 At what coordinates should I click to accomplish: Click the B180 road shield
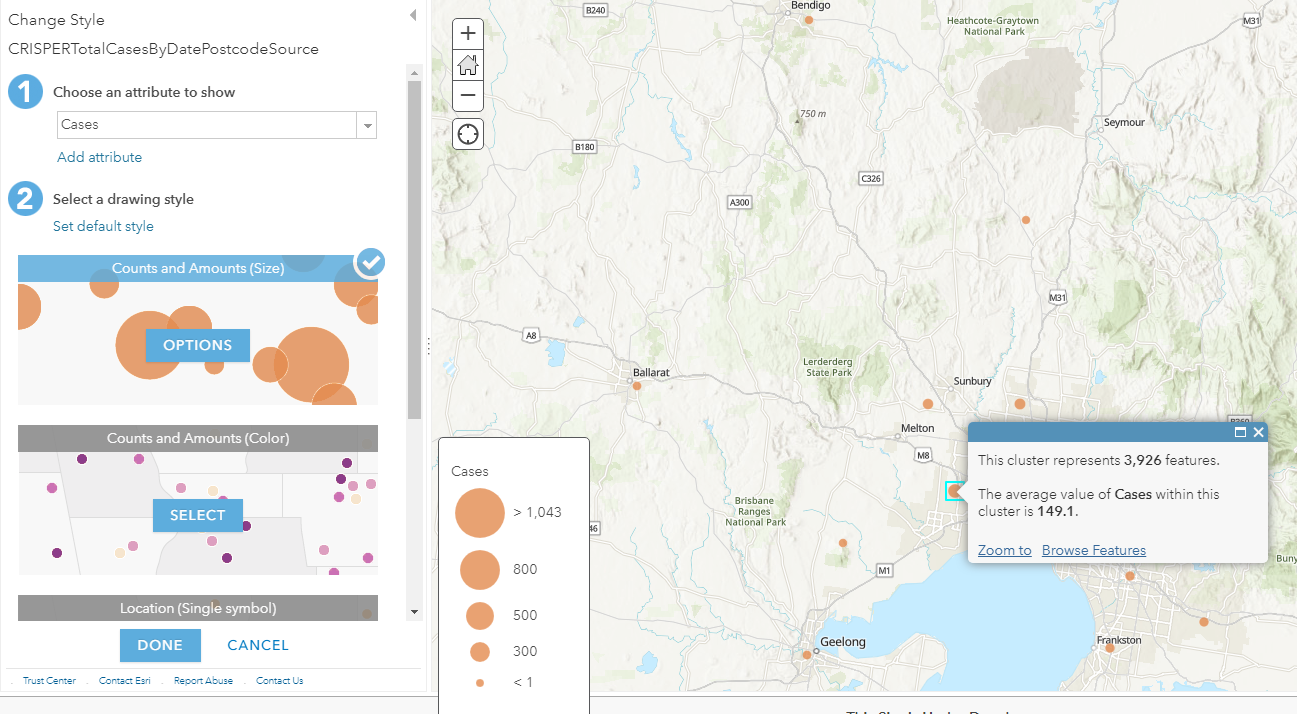(x=585, y=146)
